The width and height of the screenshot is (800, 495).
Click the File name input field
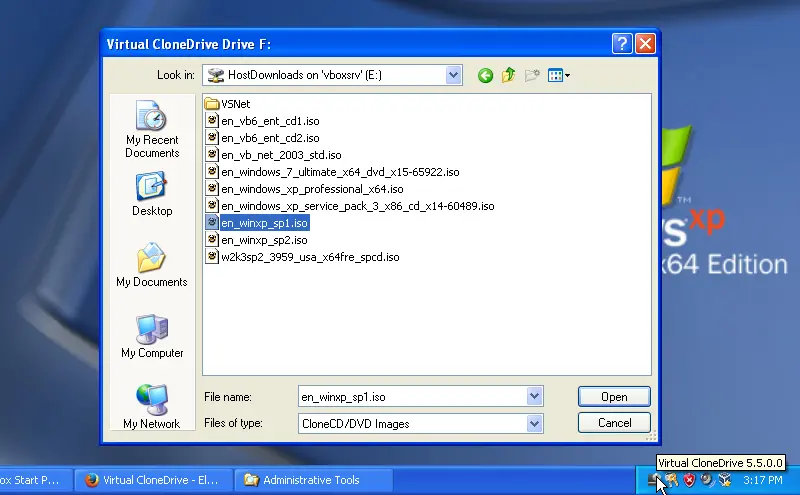pyautogui.click(x=412, y=397)
